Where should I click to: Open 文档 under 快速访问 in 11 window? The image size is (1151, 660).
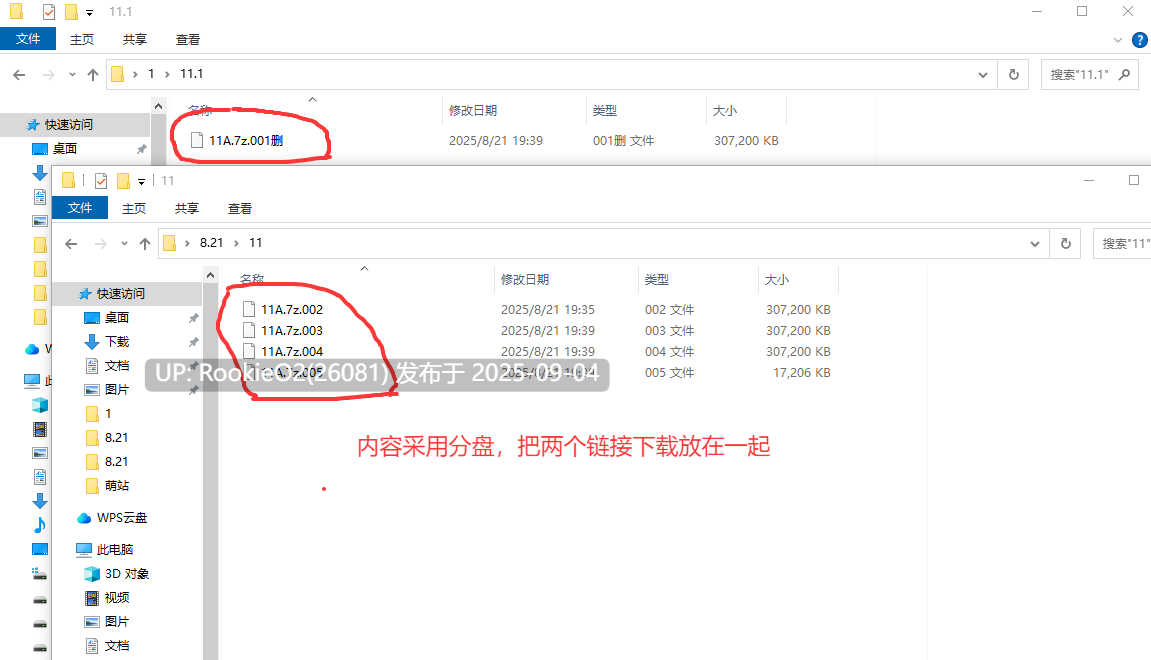(117, 366)
